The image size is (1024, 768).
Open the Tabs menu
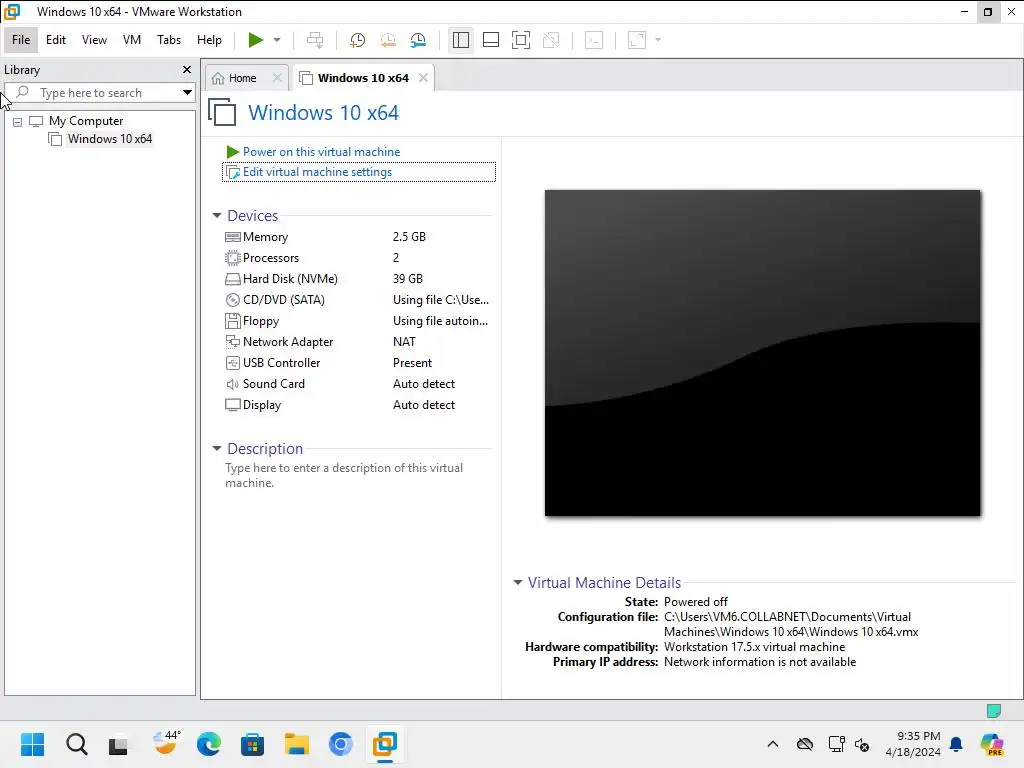[168, 40]
